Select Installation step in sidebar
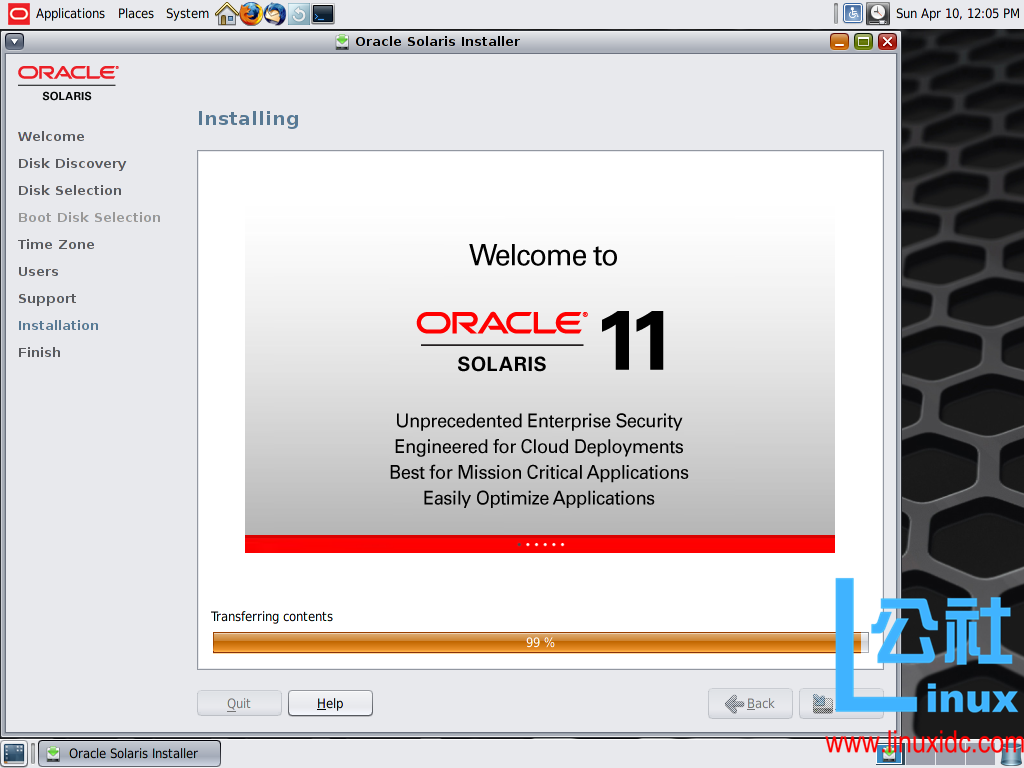This screenshot has width=1024, height=768. click(58, 325)
